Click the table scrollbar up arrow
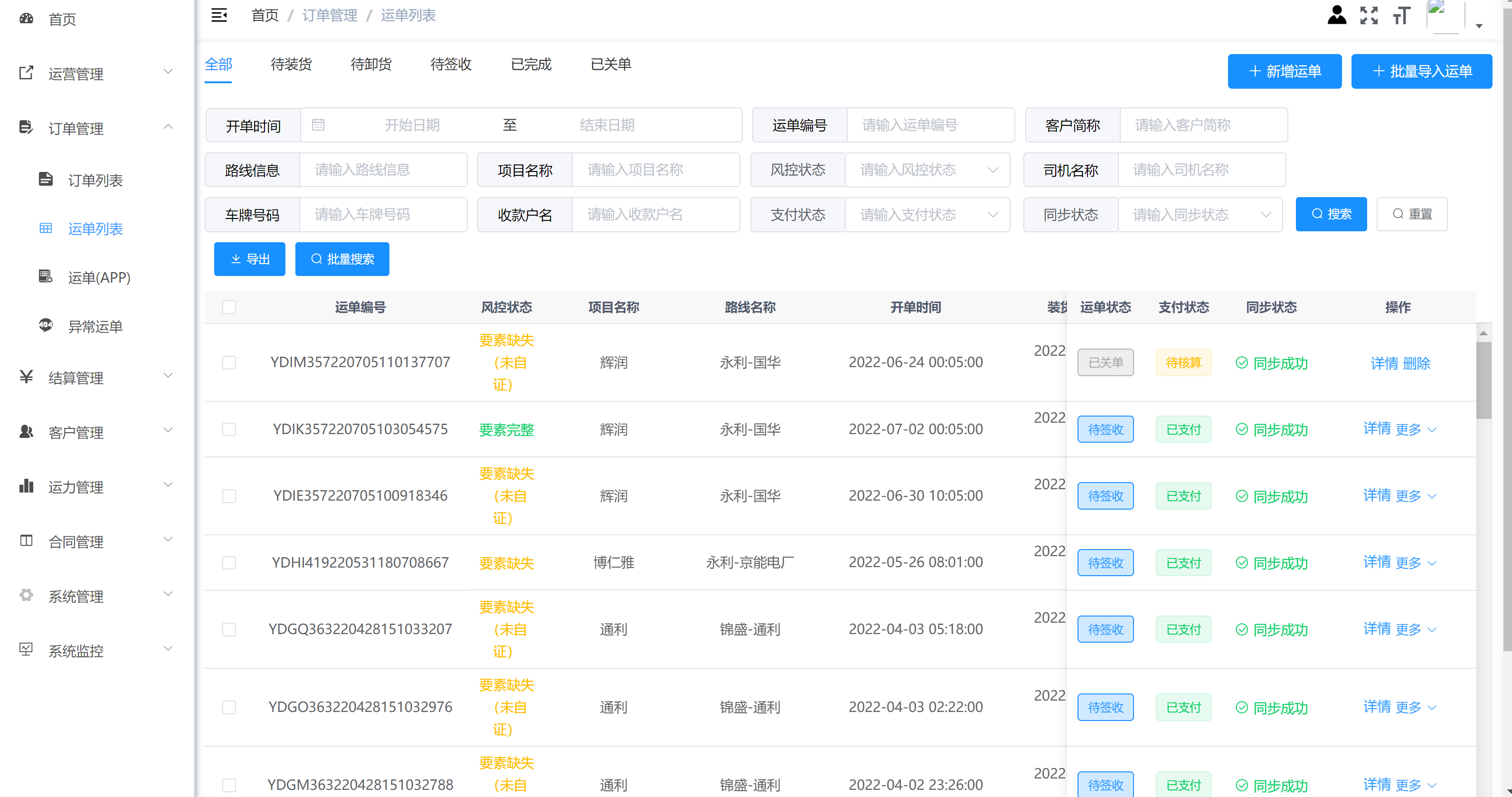The image size is (1512, 797). pos(1484,333)
